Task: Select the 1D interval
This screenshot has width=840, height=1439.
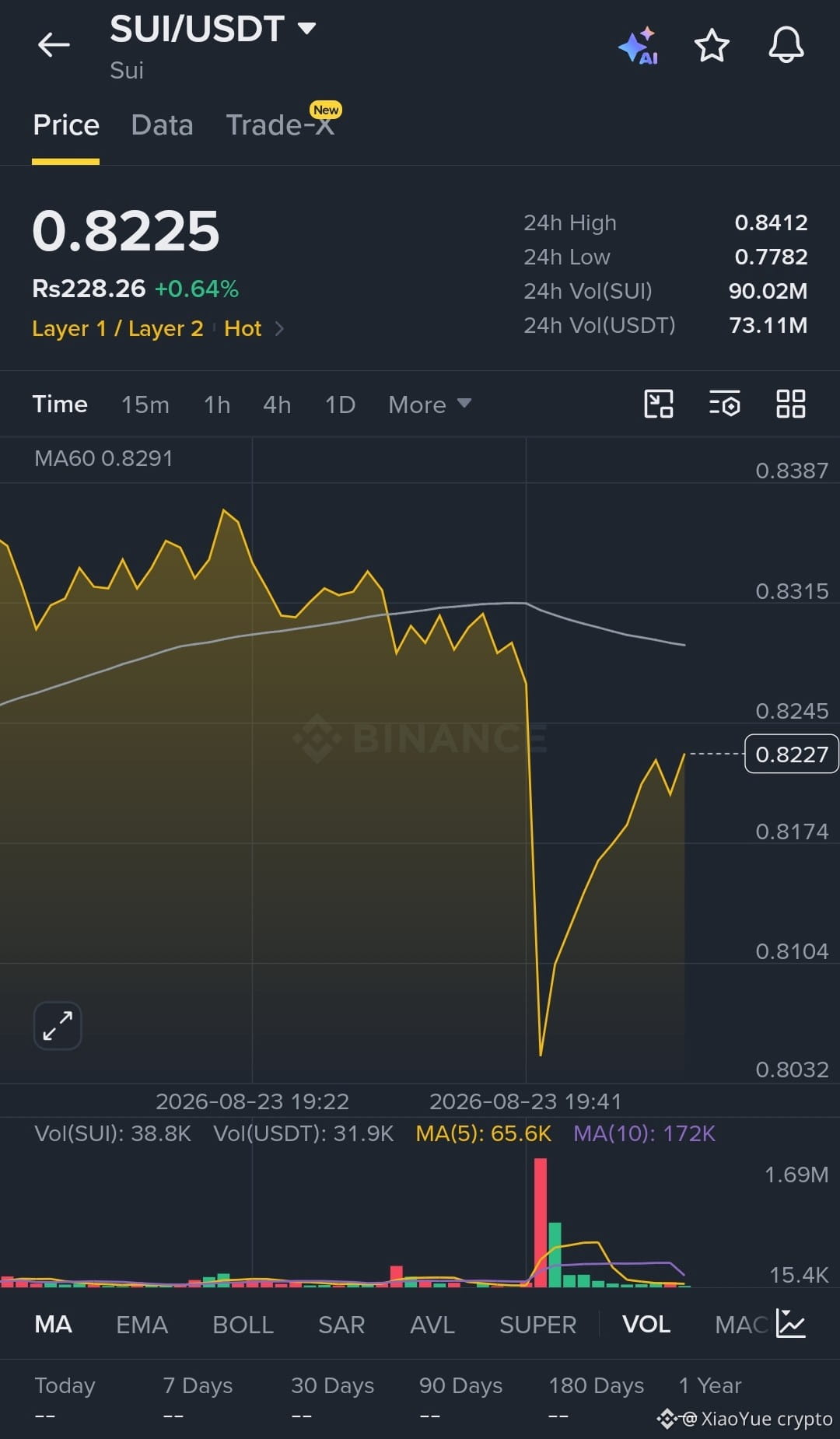Action: click(340, 404)
